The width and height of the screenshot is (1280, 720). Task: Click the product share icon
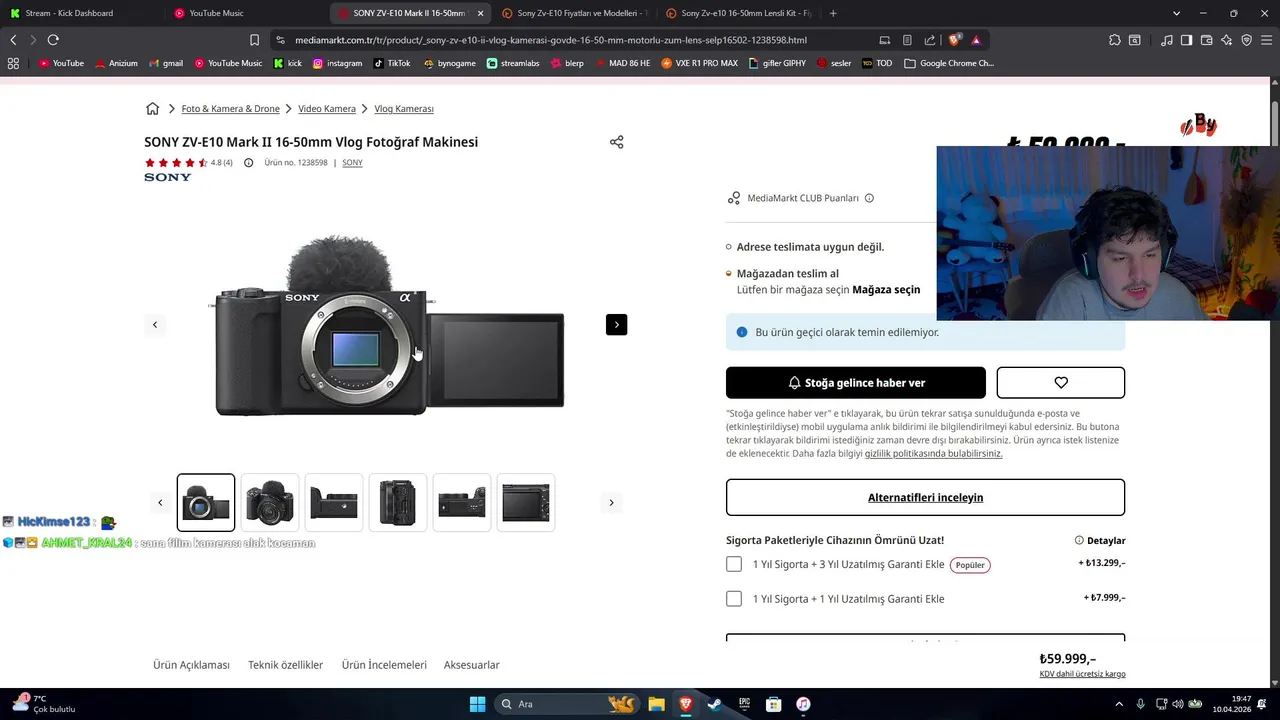tap(616, 142)
